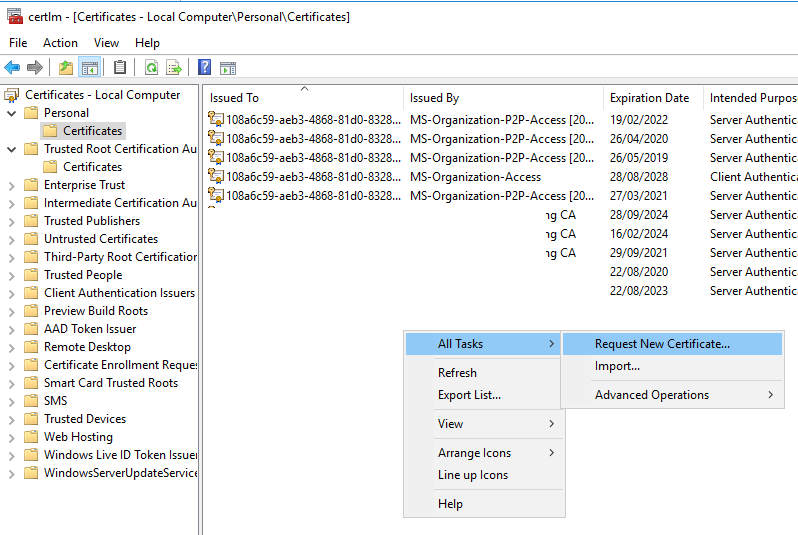Choose Request New Certificate... from submenu

(672, 344)
